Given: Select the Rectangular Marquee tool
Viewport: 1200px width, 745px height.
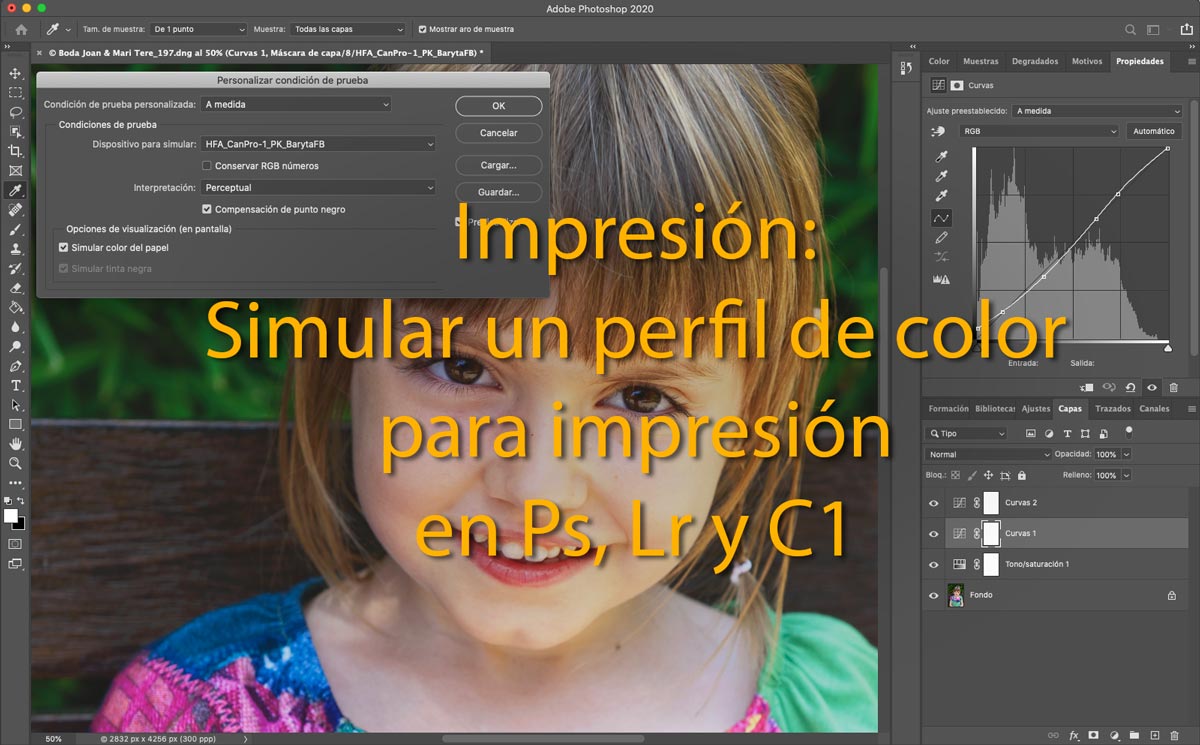Looking at the screenshot, I should pos(15,93).
